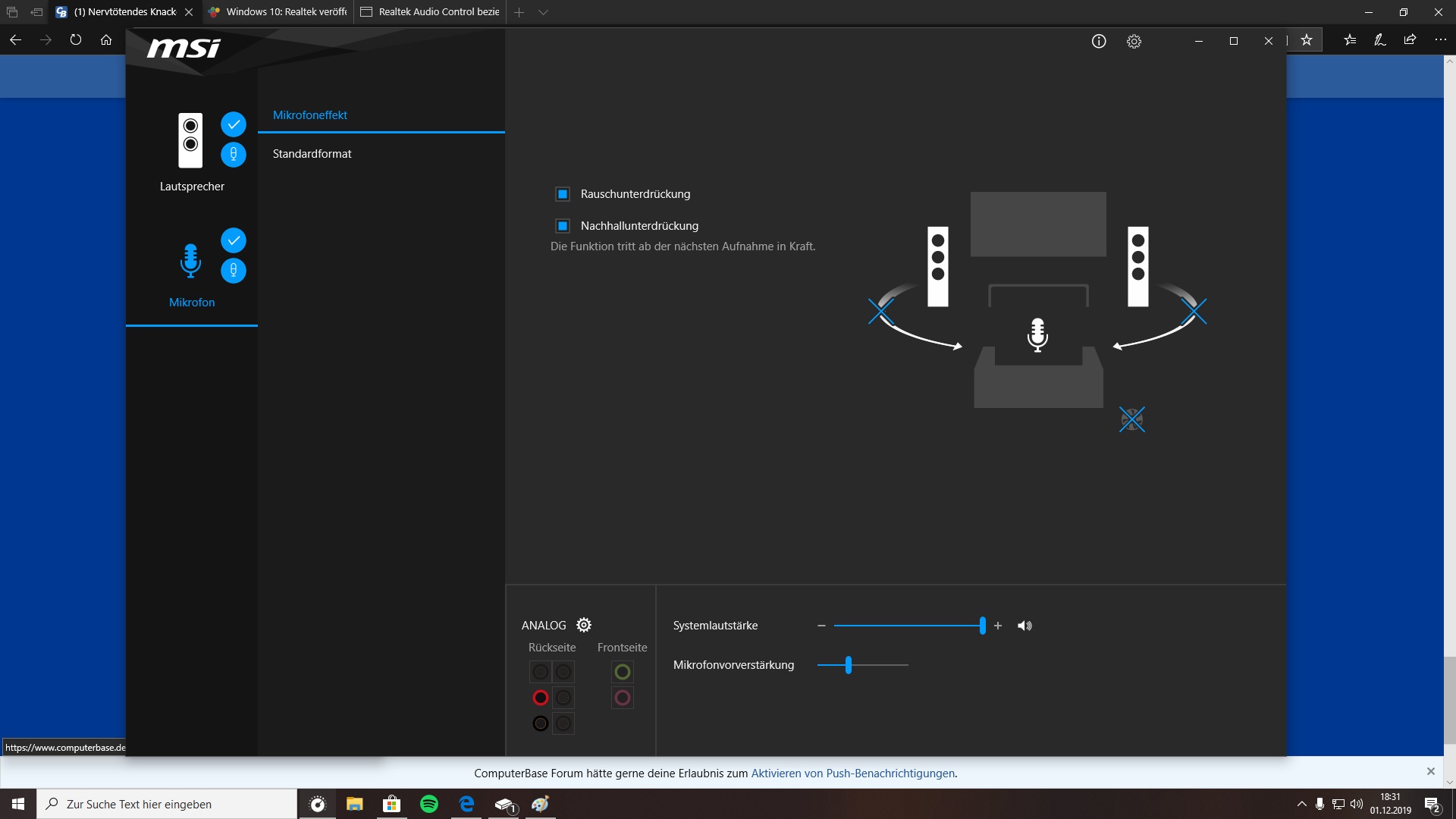Toggle the default device checkmark for Lautsprecher
Screen dimensions: 1456x819
click(234, 124)
